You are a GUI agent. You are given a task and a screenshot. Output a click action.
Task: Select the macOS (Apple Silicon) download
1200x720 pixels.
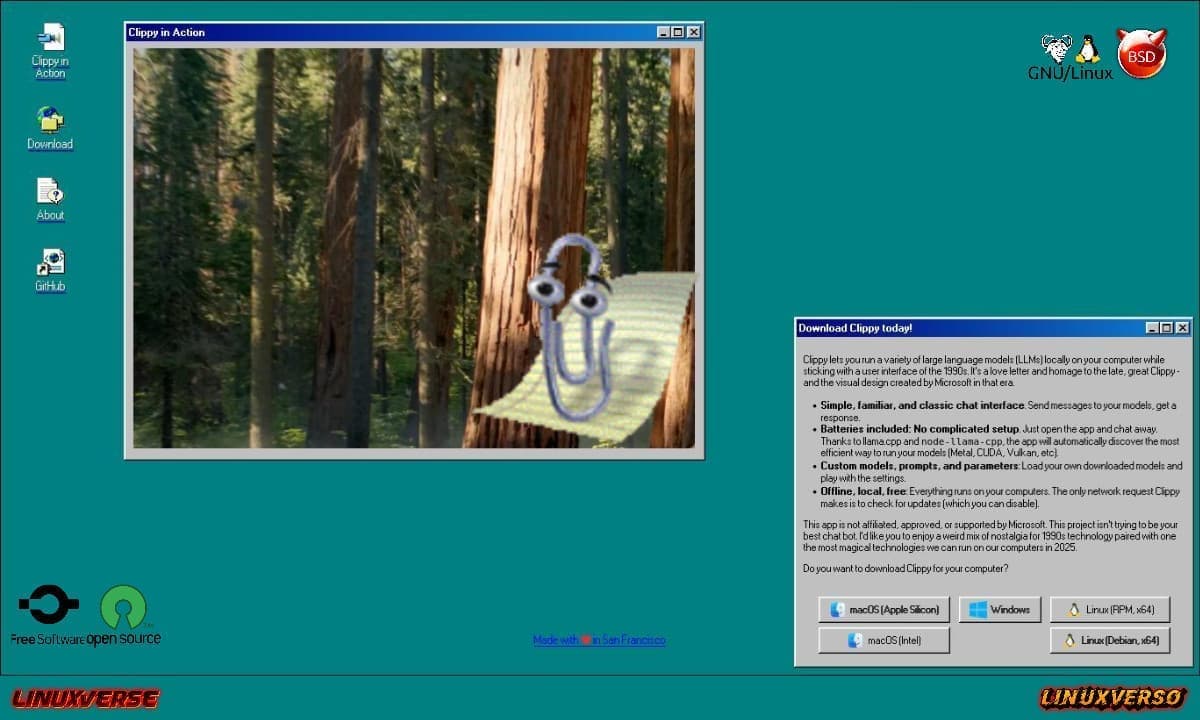883,609
